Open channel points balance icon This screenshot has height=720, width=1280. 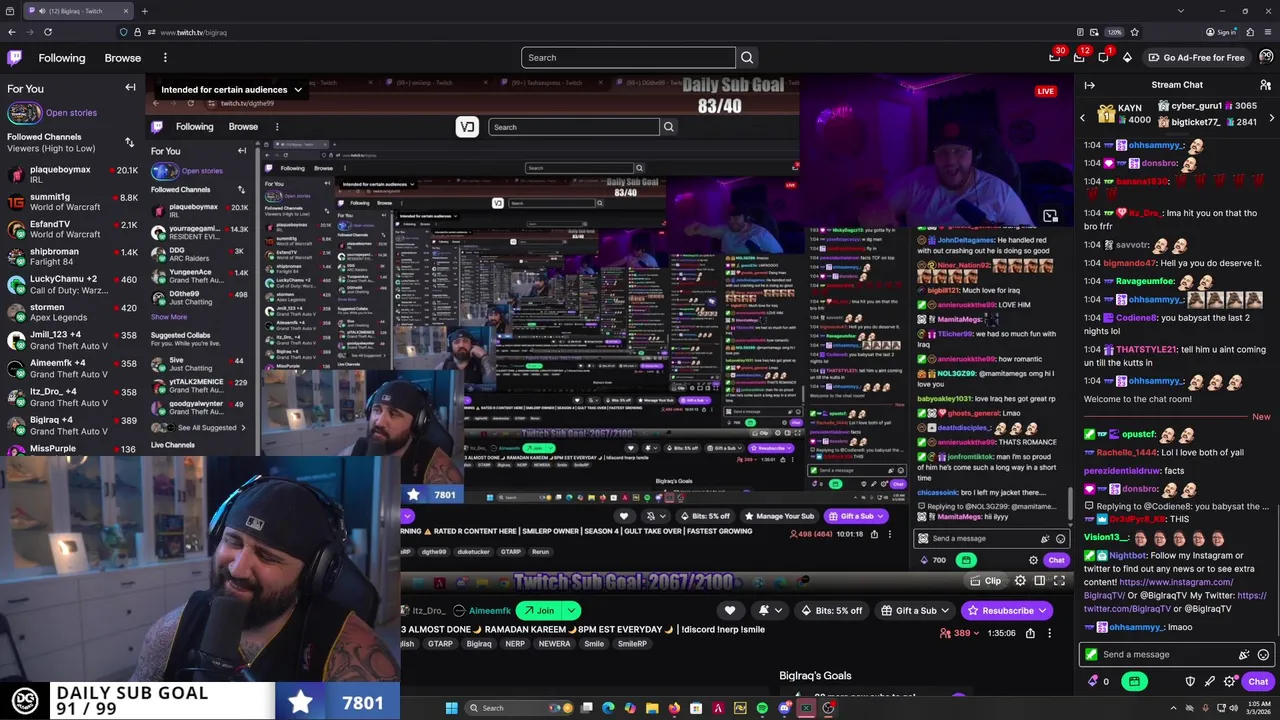click(1092, 682)
